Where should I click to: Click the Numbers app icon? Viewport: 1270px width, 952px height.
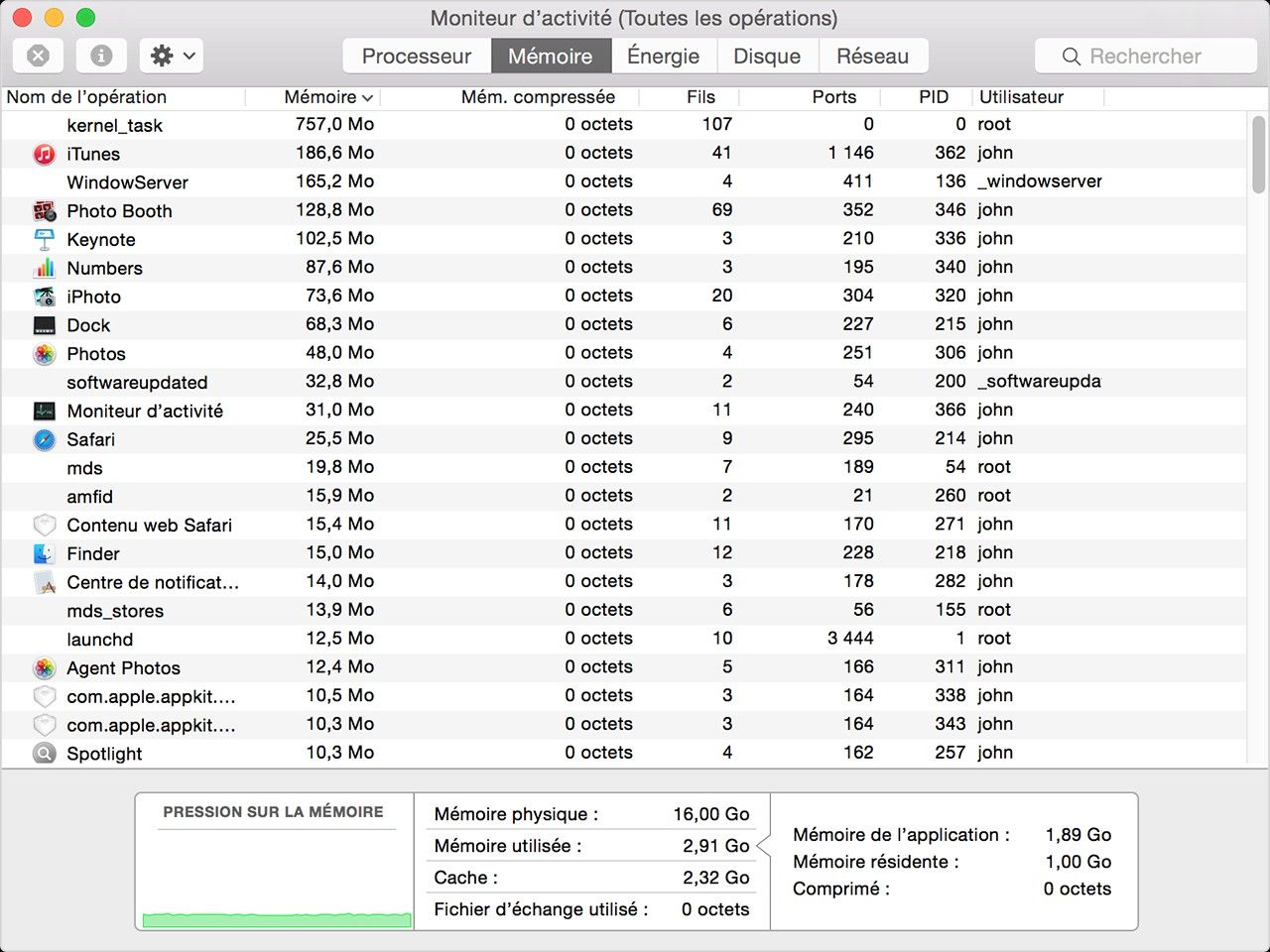[44, 268]
